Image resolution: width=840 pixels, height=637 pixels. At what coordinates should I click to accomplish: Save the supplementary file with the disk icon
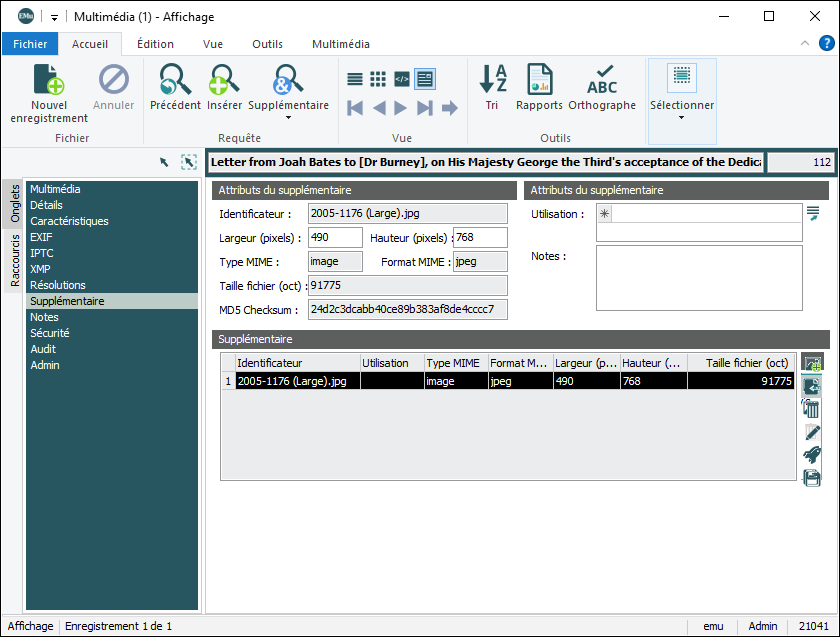tap(812, 478)
